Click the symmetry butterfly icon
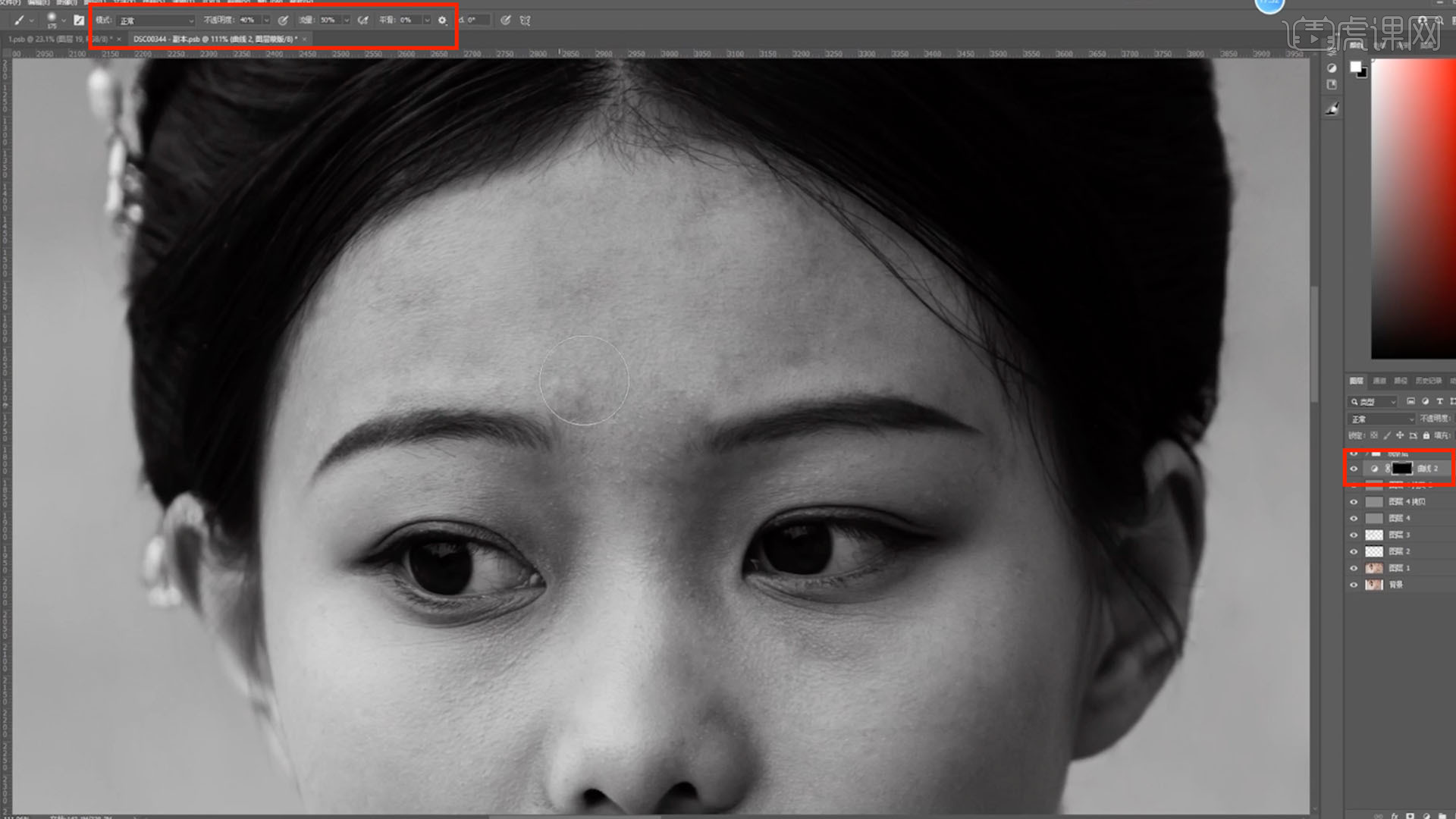The height and width of the screenshot is (819, 1456). pyautogui.click(x=525, y=20)
